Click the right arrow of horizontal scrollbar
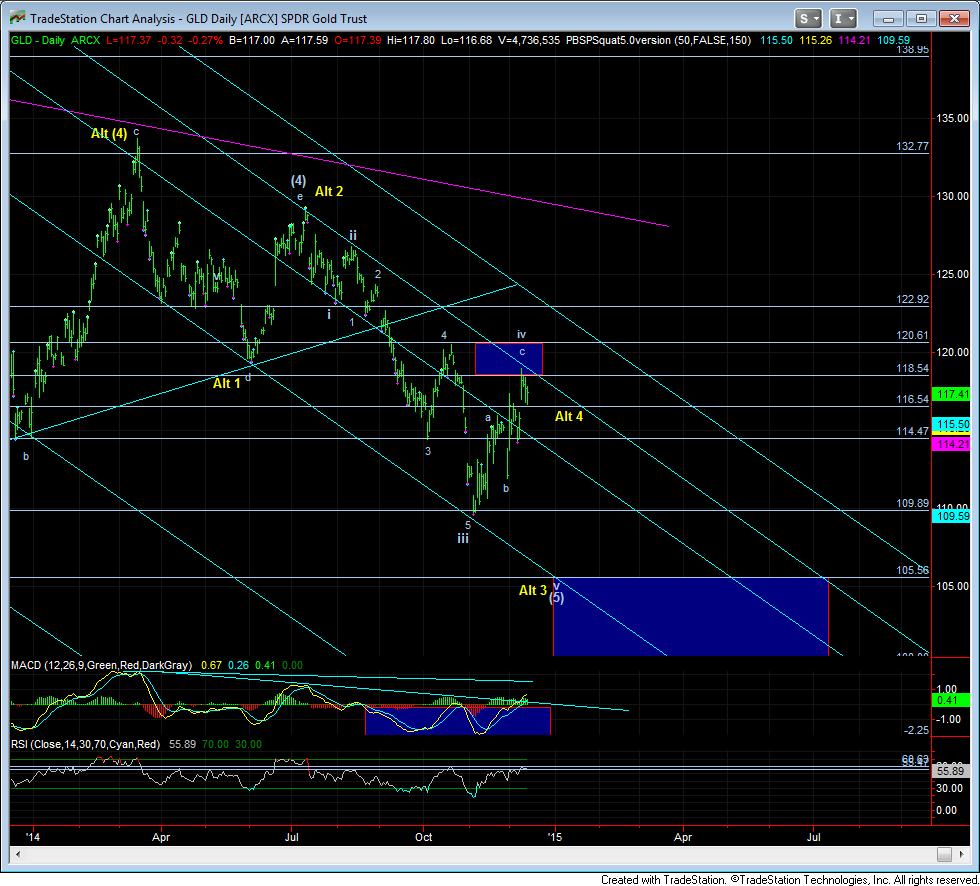The height and width of the screenshot is (886, 980). pyautogui.click(x=959, y=854)
